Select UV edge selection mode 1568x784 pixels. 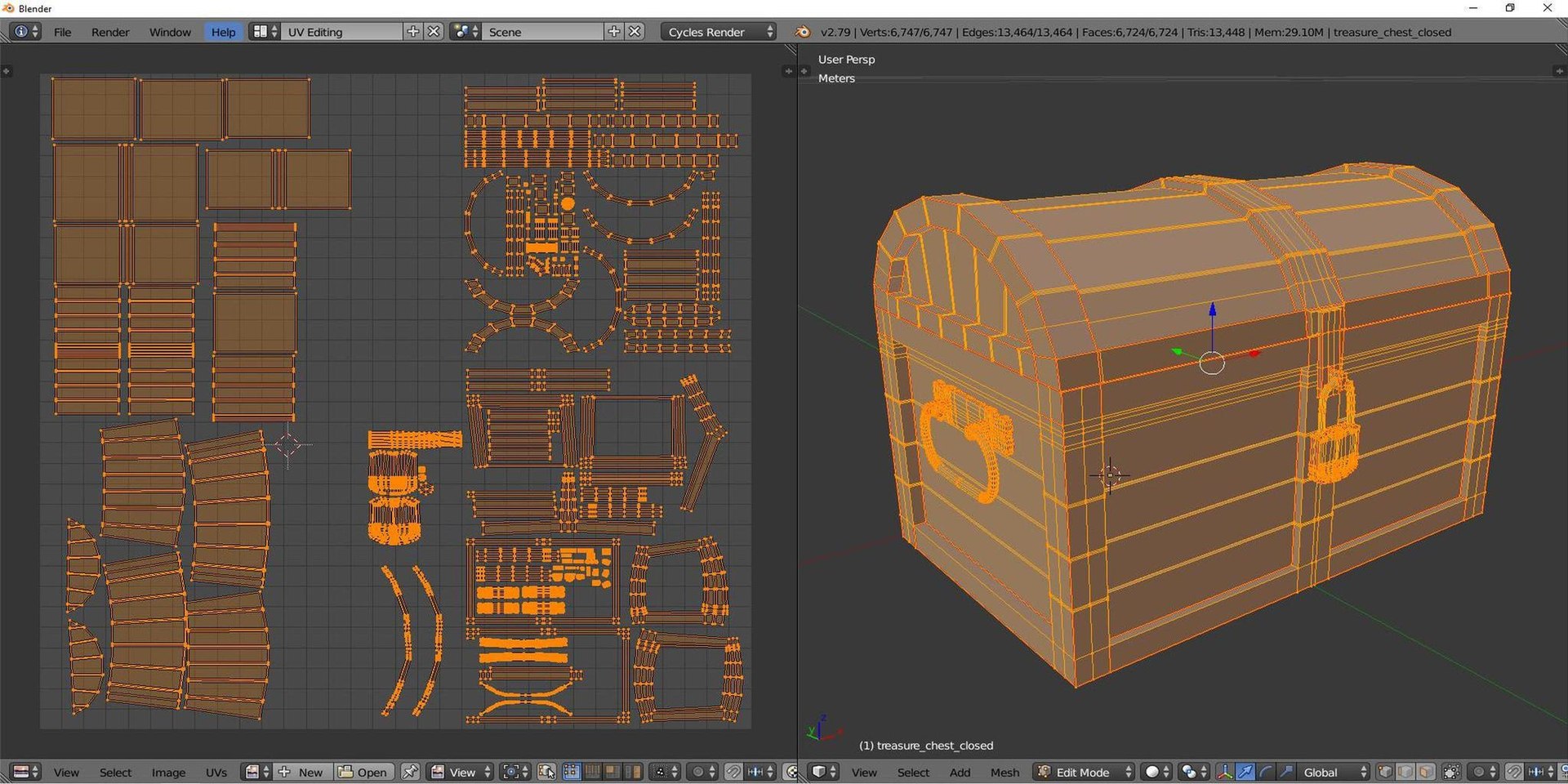coord(592,772)
